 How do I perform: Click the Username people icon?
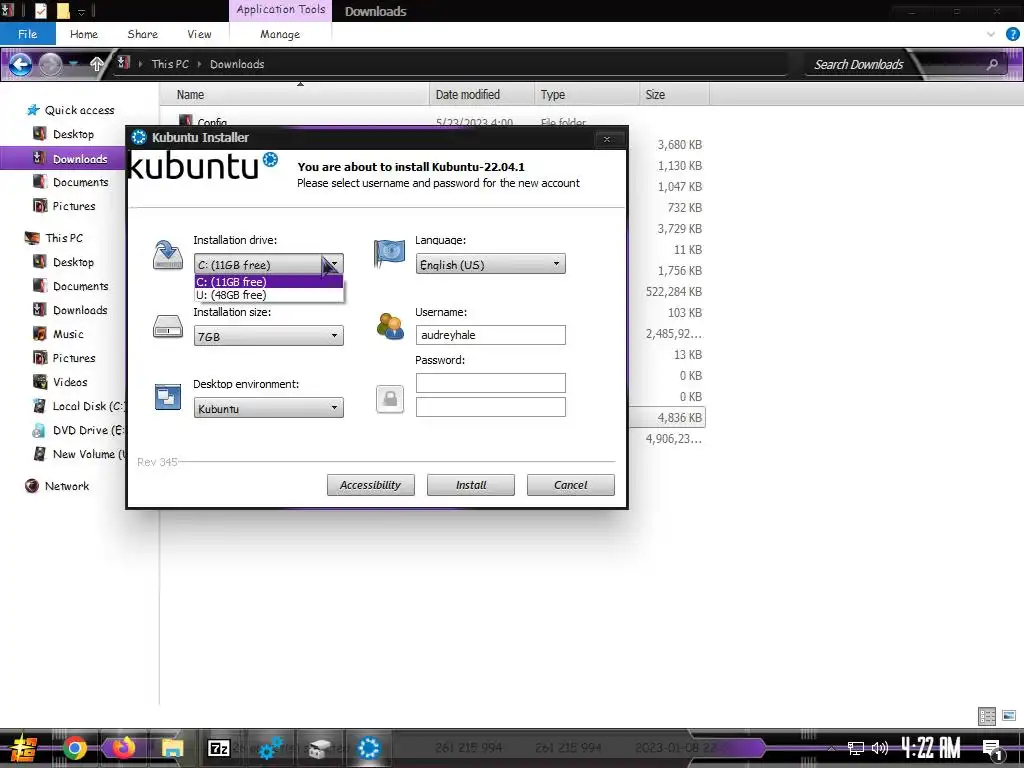(391, 326)
